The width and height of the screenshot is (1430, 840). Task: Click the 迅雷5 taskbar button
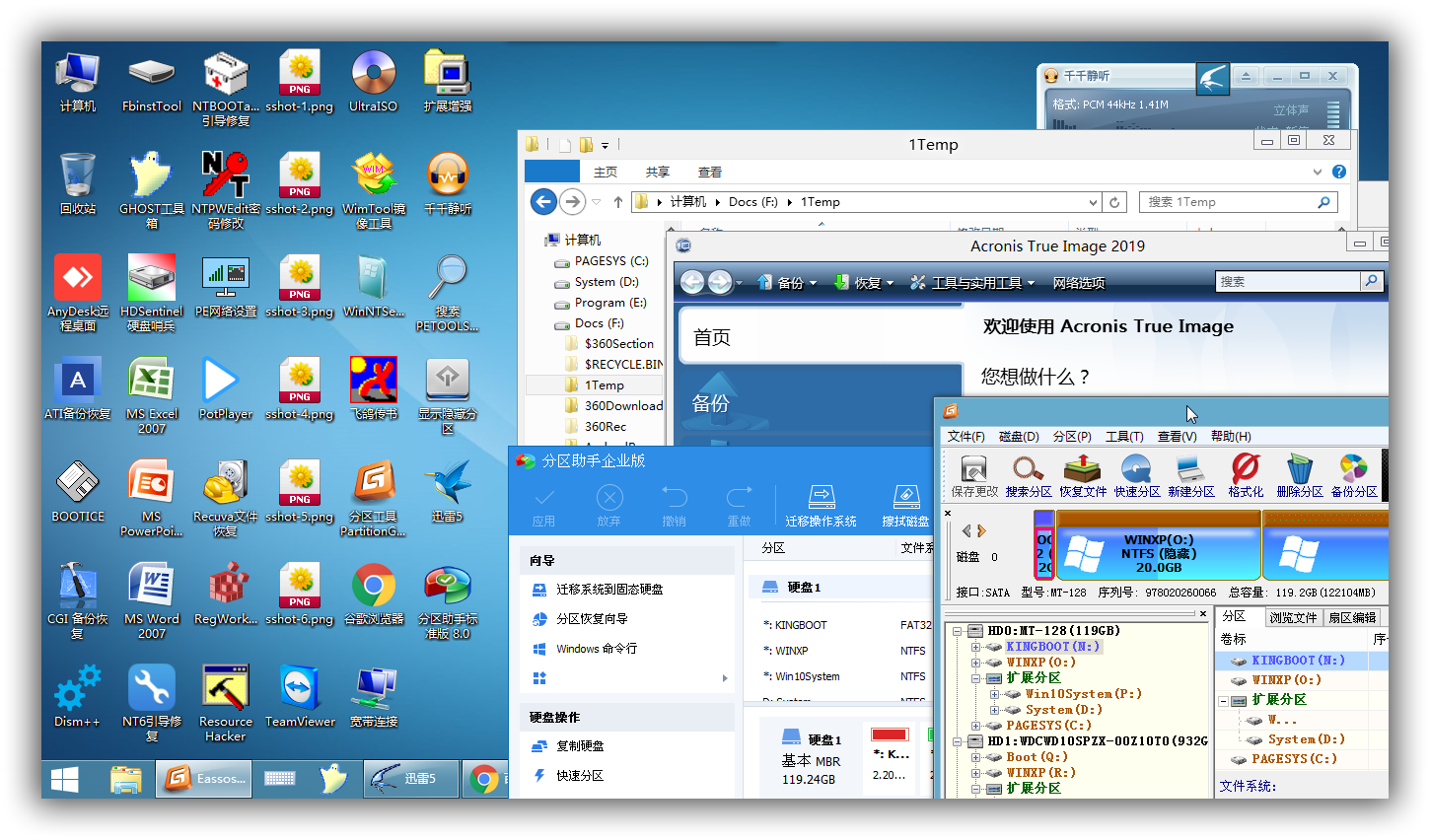pyautogui.click(x=411, y=780)
